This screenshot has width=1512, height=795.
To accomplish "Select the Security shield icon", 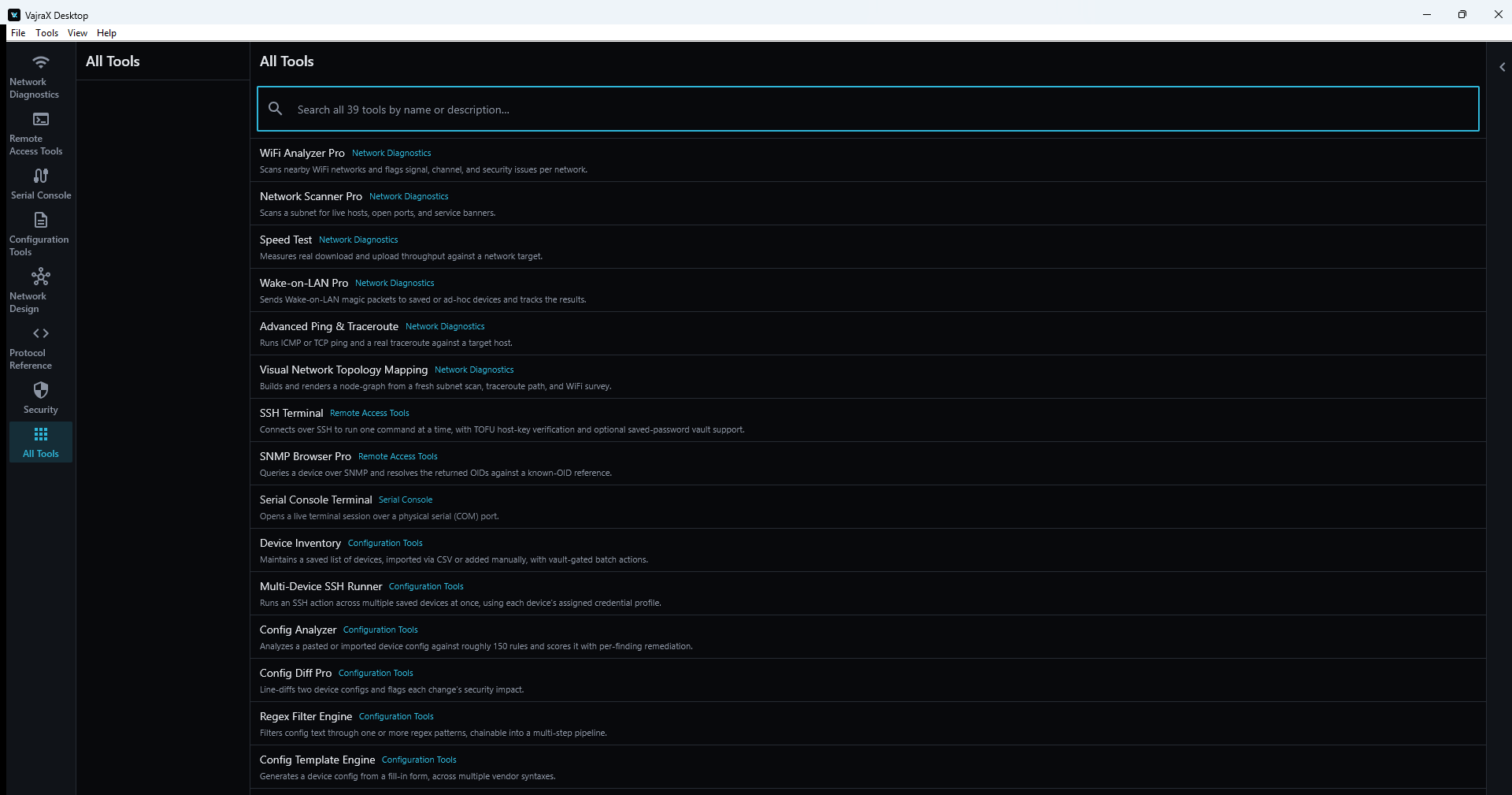I will click(x=41, y=390).
